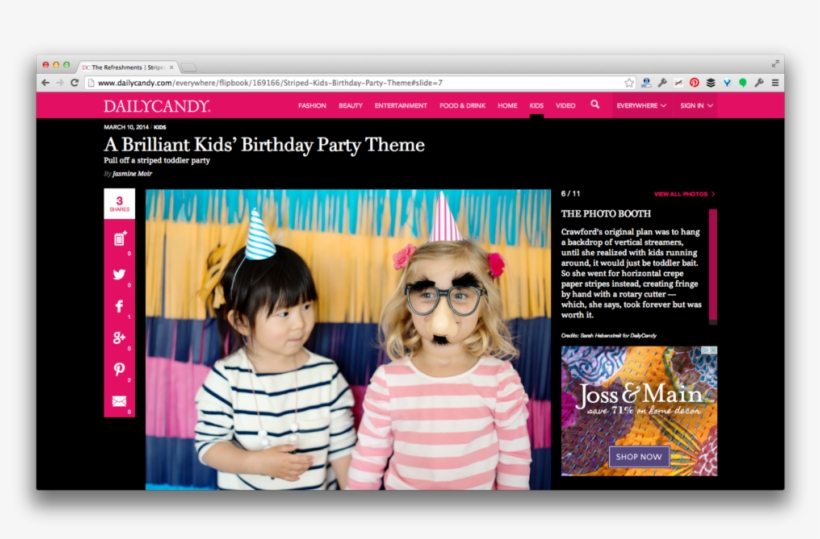Click the clipboard save icon in the share bar
This screenshot has width=820, height=539.
click(120, 238)
